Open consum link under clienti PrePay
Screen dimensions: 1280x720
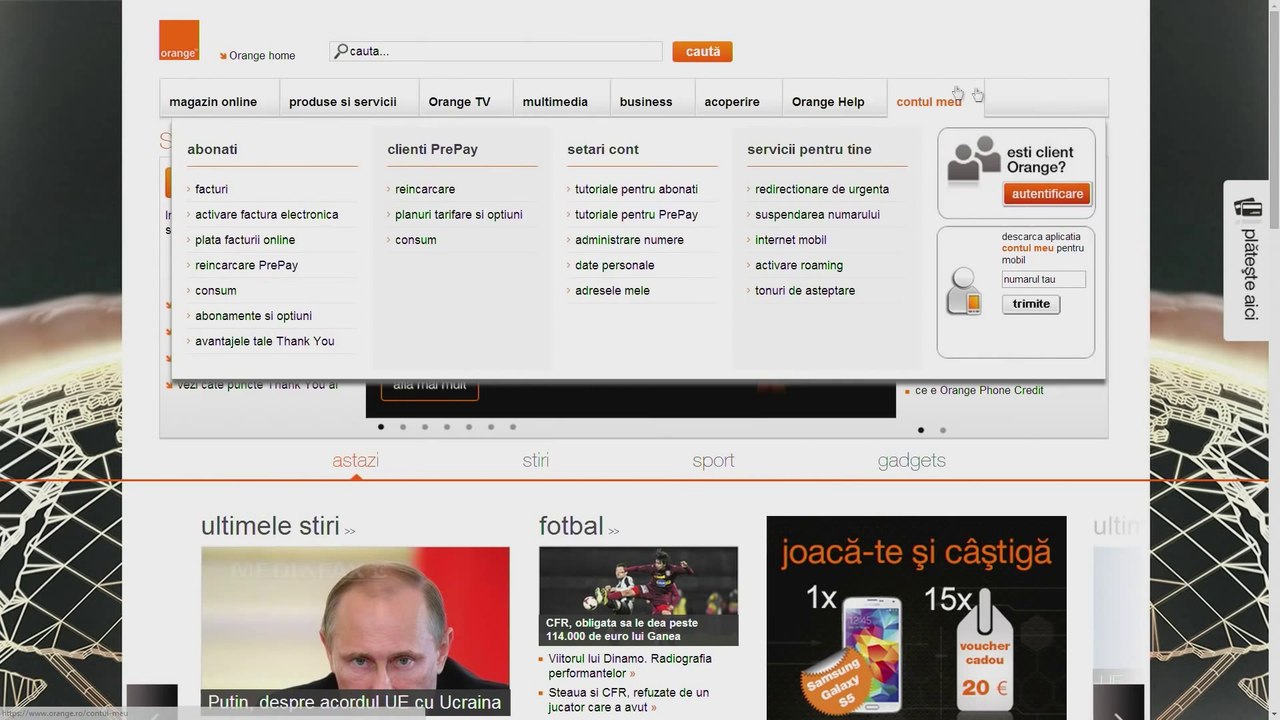(416, 240)
